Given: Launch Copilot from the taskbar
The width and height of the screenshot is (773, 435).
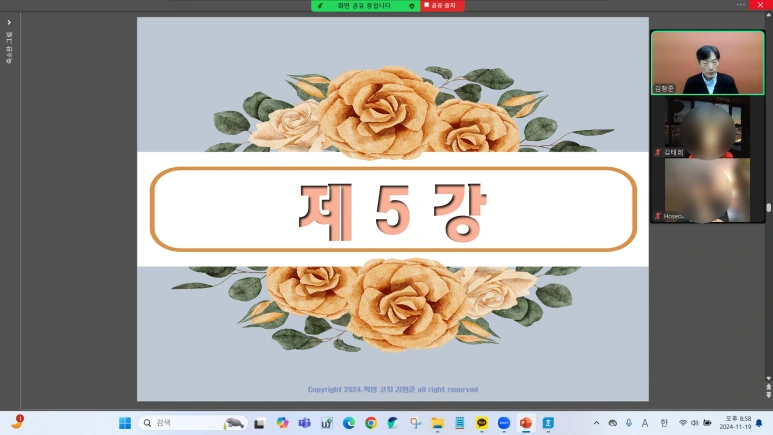Looking at the screenshot, I should (x=282, y=423).
